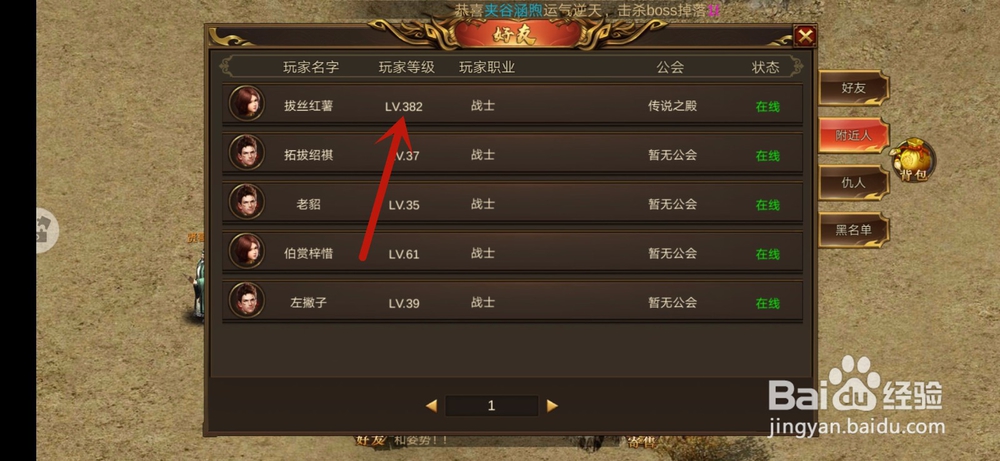Open the 仇人 enemies tab
The height and width of the screenshot is (461, 1000).
coord(853,182)
